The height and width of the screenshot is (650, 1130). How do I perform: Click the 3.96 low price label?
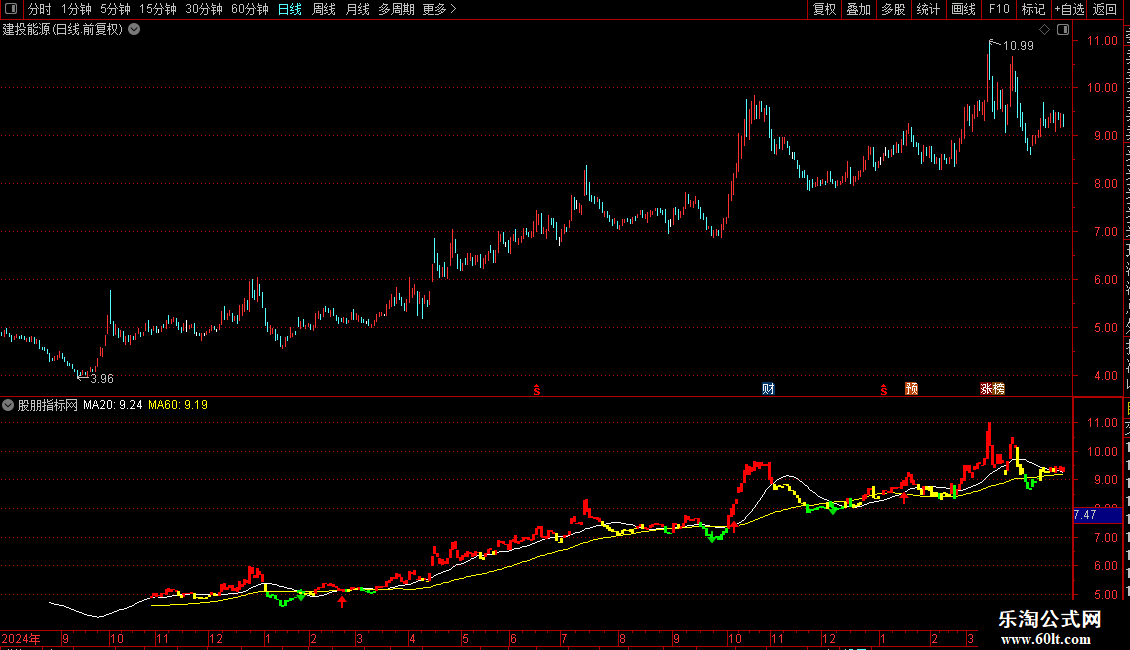[x=102, y=379]
